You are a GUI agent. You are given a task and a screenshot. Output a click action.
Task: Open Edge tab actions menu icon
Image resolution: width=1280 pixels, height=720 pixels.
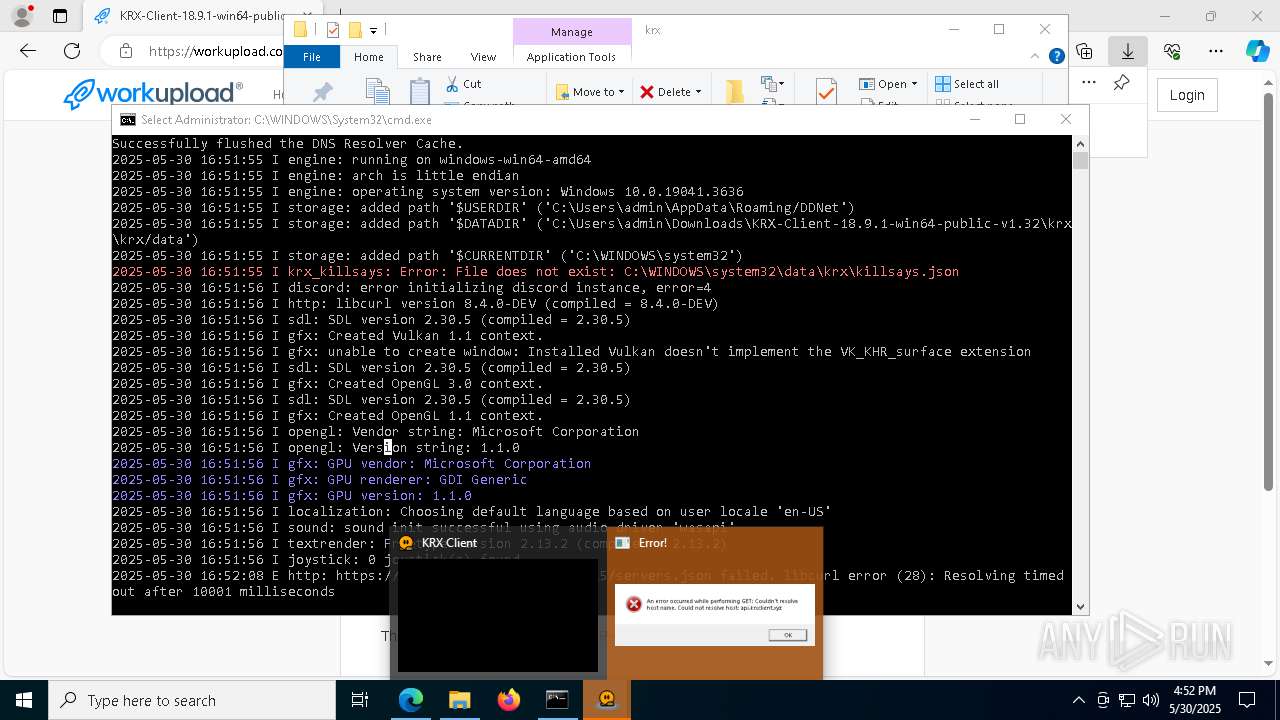tap(60, 16)
